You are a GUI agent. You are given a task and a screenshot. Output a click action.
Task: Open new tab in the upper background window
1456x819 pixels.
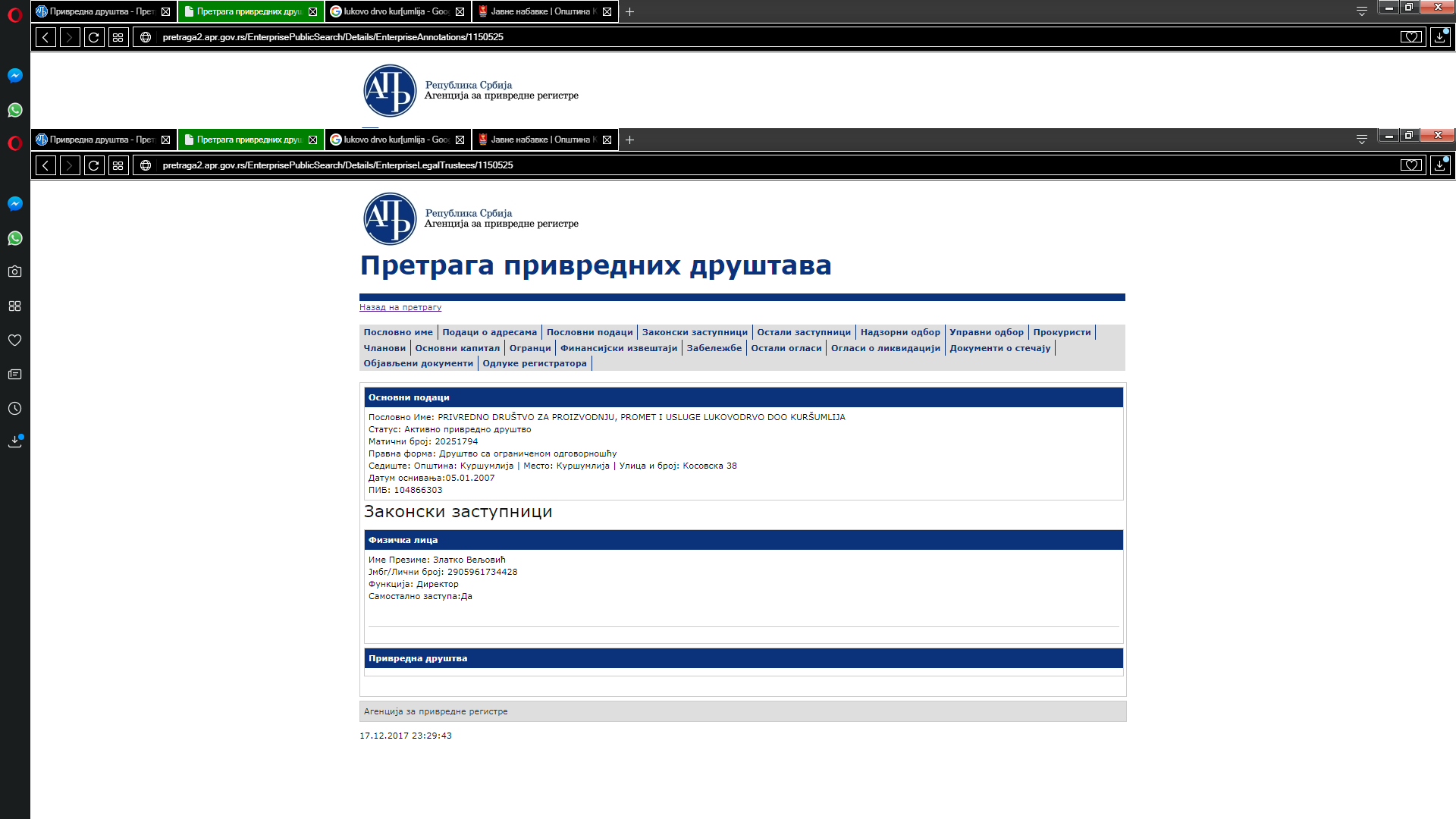point(629,11)
